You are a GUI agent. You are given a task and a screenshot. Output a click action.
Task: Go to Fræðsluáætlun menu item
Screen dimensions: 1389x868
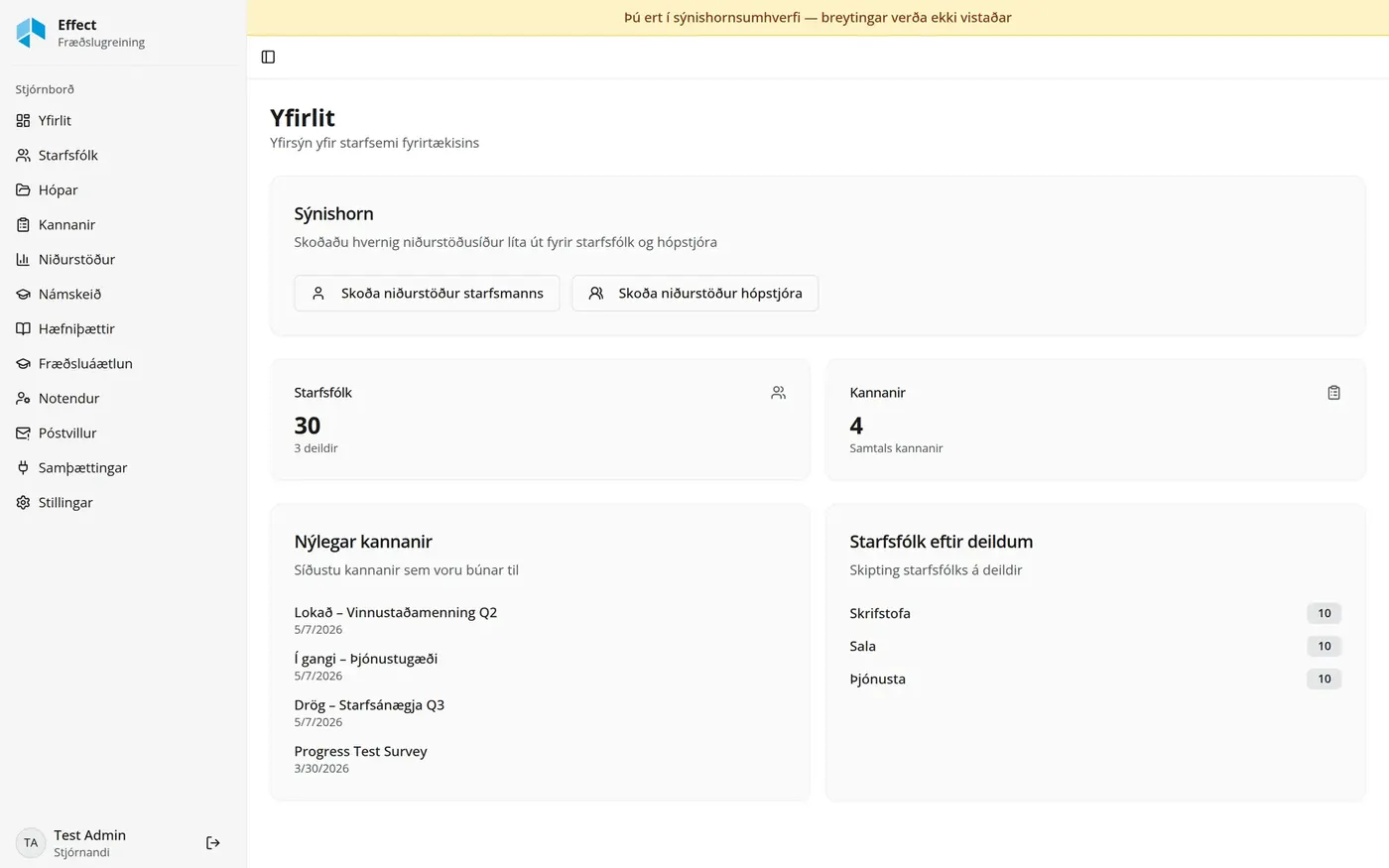123,363
